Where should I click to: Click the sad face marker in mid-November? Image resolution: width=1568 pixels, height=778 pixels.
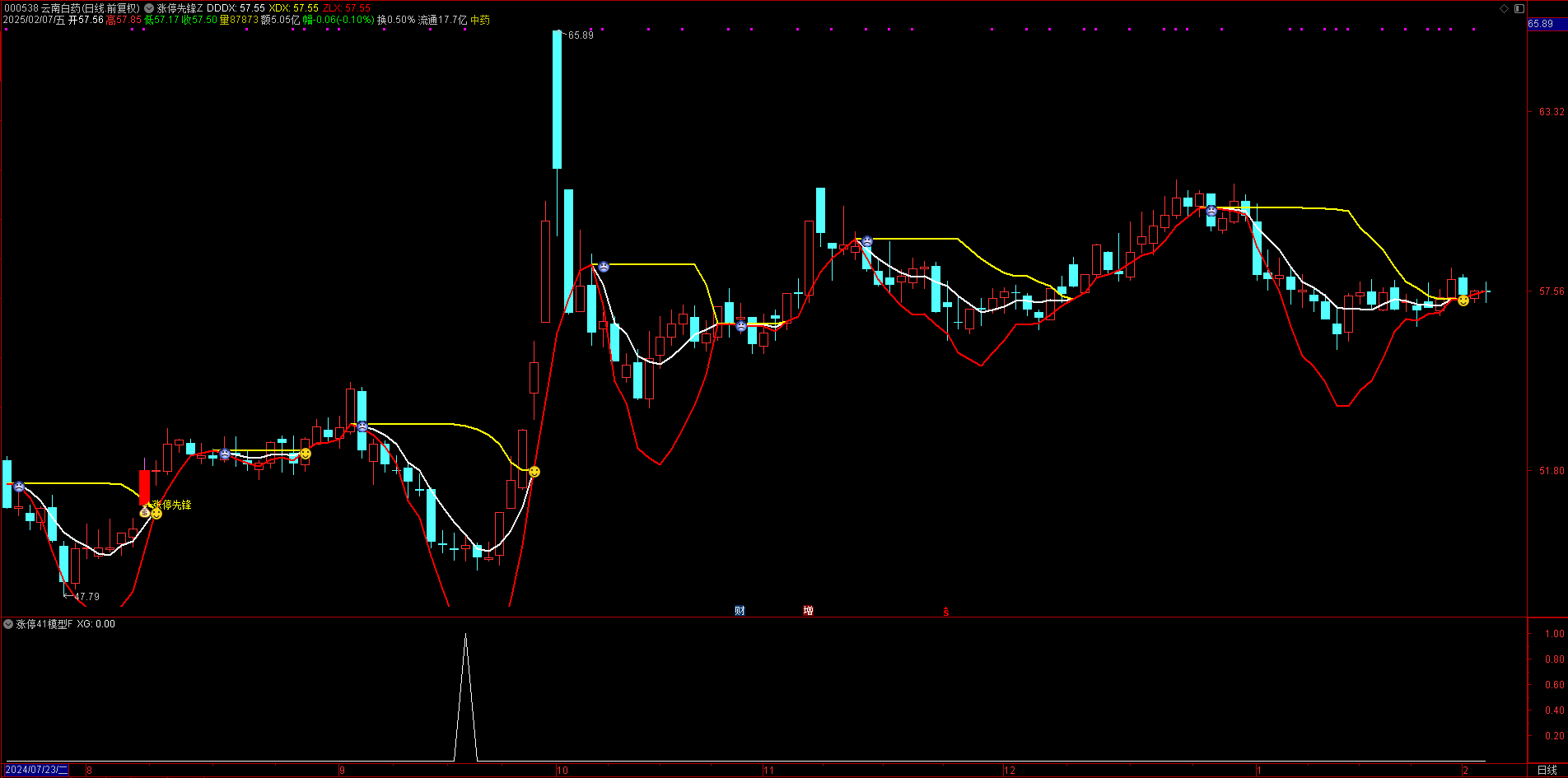click(867, 241)
